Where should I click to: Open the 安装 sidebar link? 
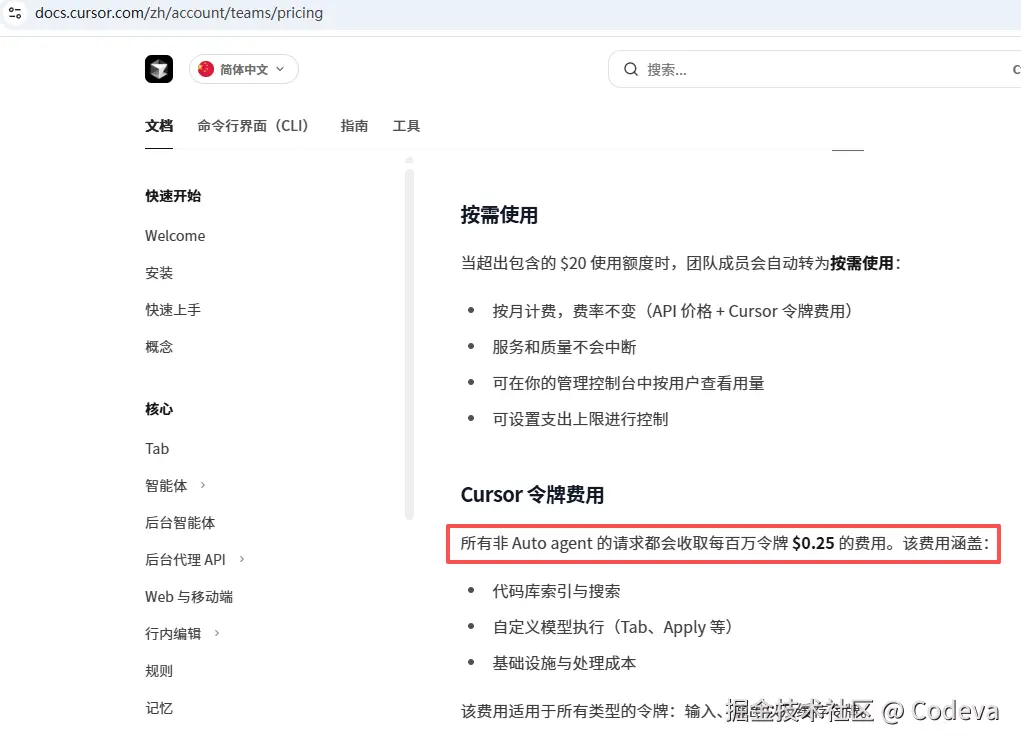(x=158, y=272)
